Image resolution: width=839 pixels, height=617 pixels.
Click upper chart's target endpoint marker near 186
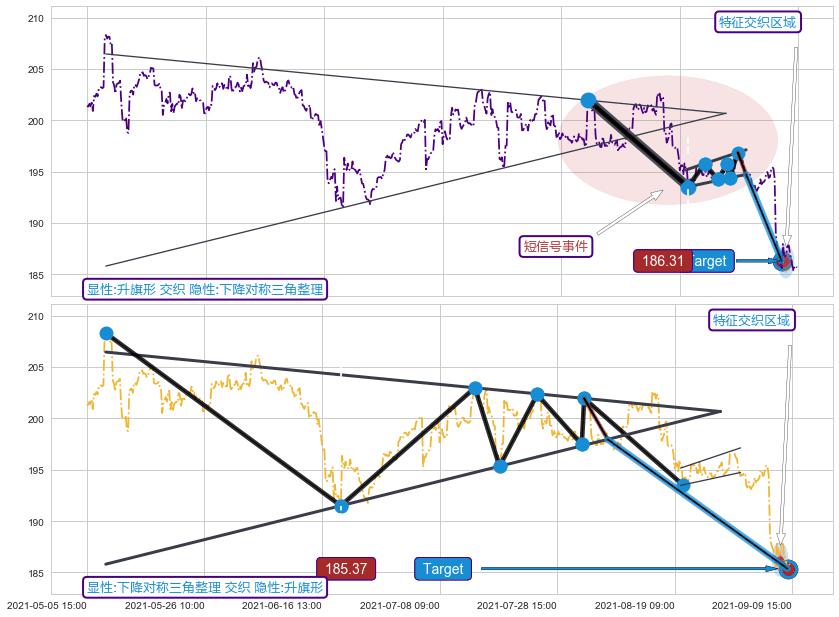click(x=783, y=262)
